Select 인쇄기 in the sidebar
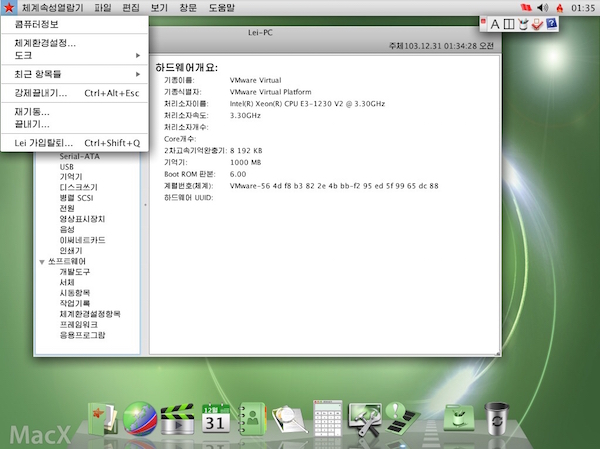The width and height of the screenshot is (600, 449). click(71, 251)
